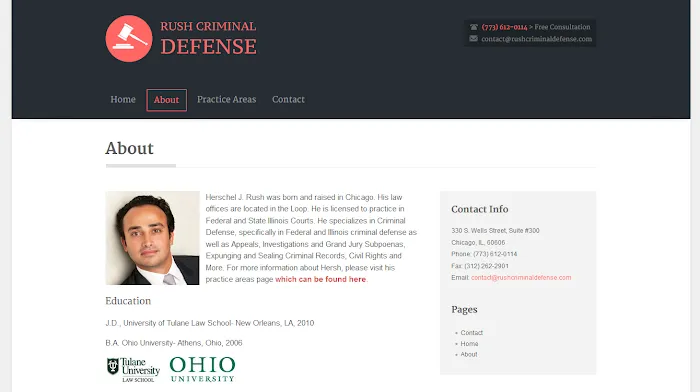Screen dimensions: 700x392
Task: Click the sidebar email address link
Action: 521,278
